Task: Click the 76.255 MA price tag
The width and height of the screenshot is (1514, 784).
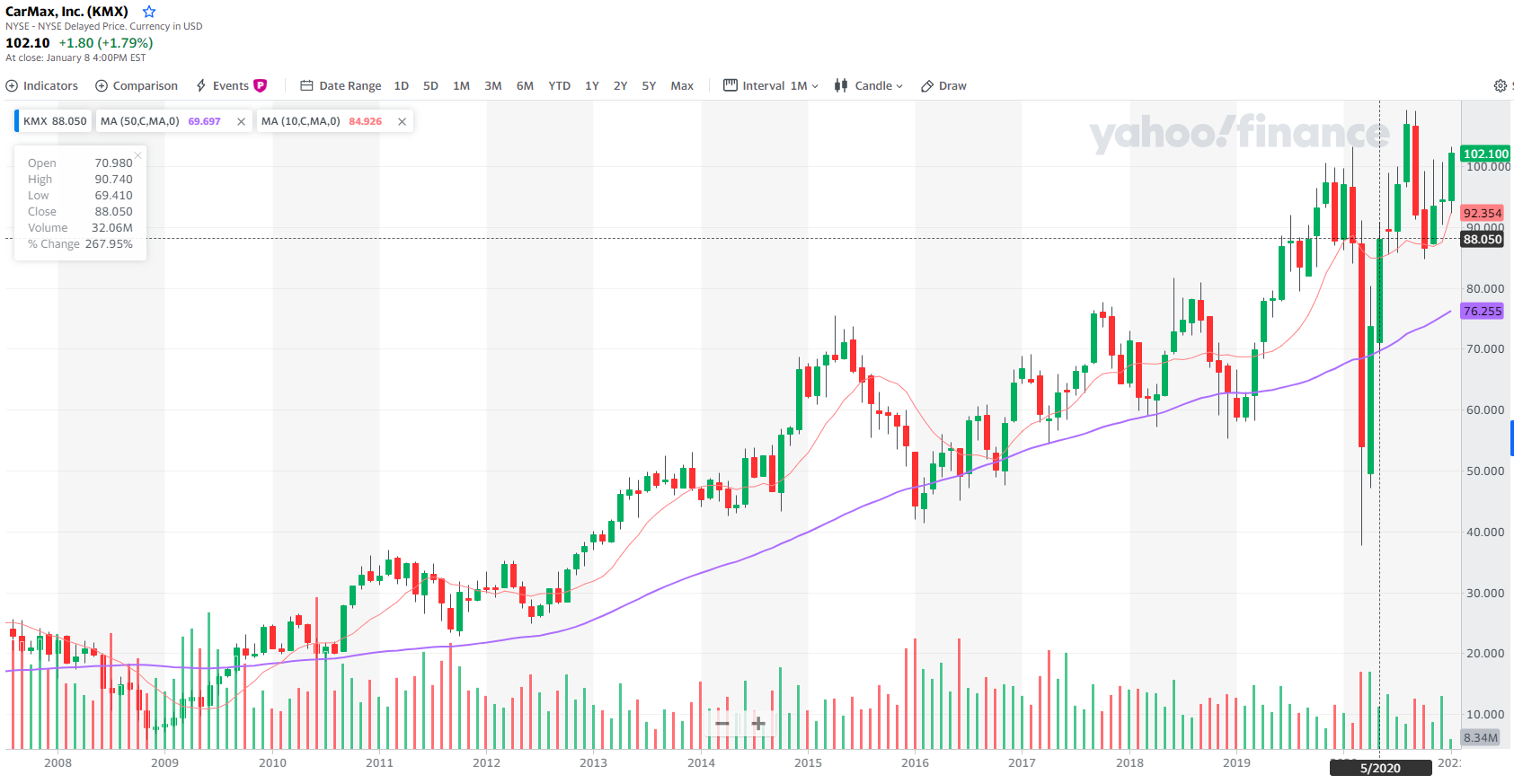Action: [1482, 311]
